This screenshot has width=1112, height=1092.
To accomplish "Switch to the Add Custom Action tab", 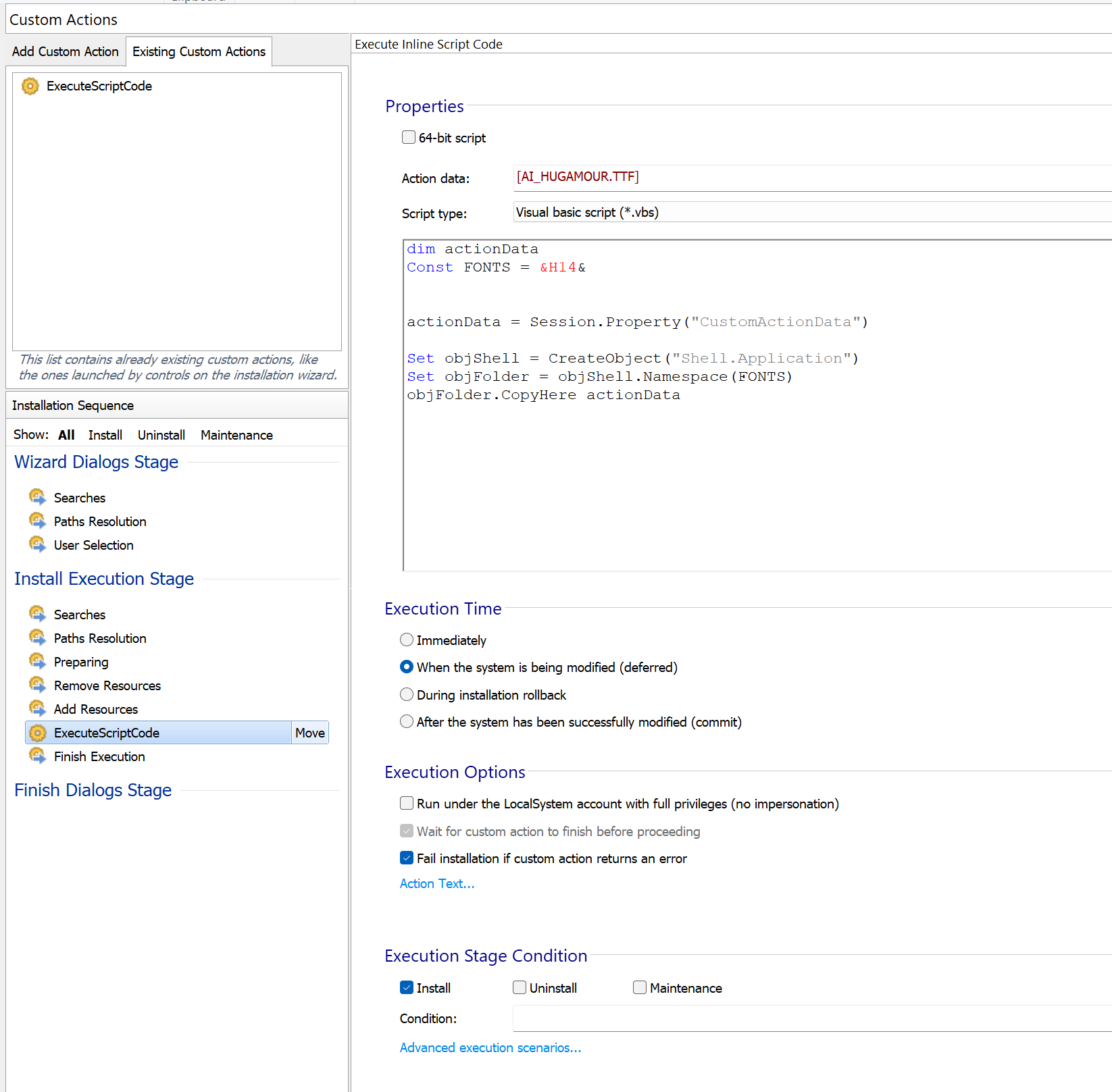I will point(66,52).
